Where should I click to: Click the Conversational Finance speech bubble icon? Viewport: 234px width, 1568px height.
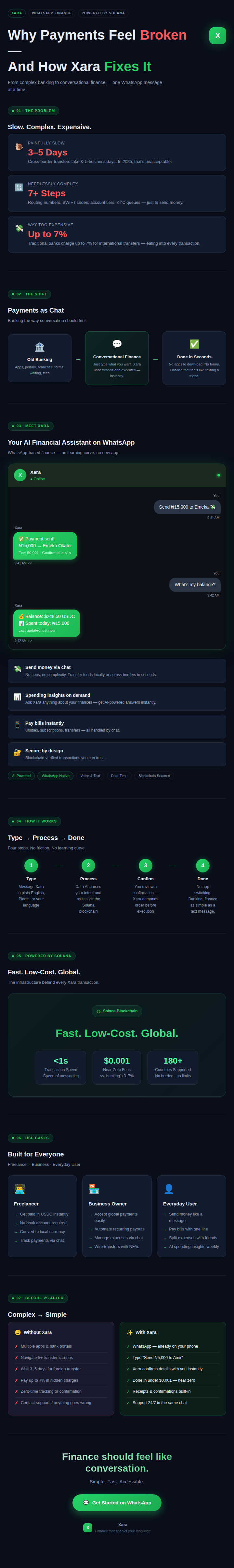click(117, 344)
